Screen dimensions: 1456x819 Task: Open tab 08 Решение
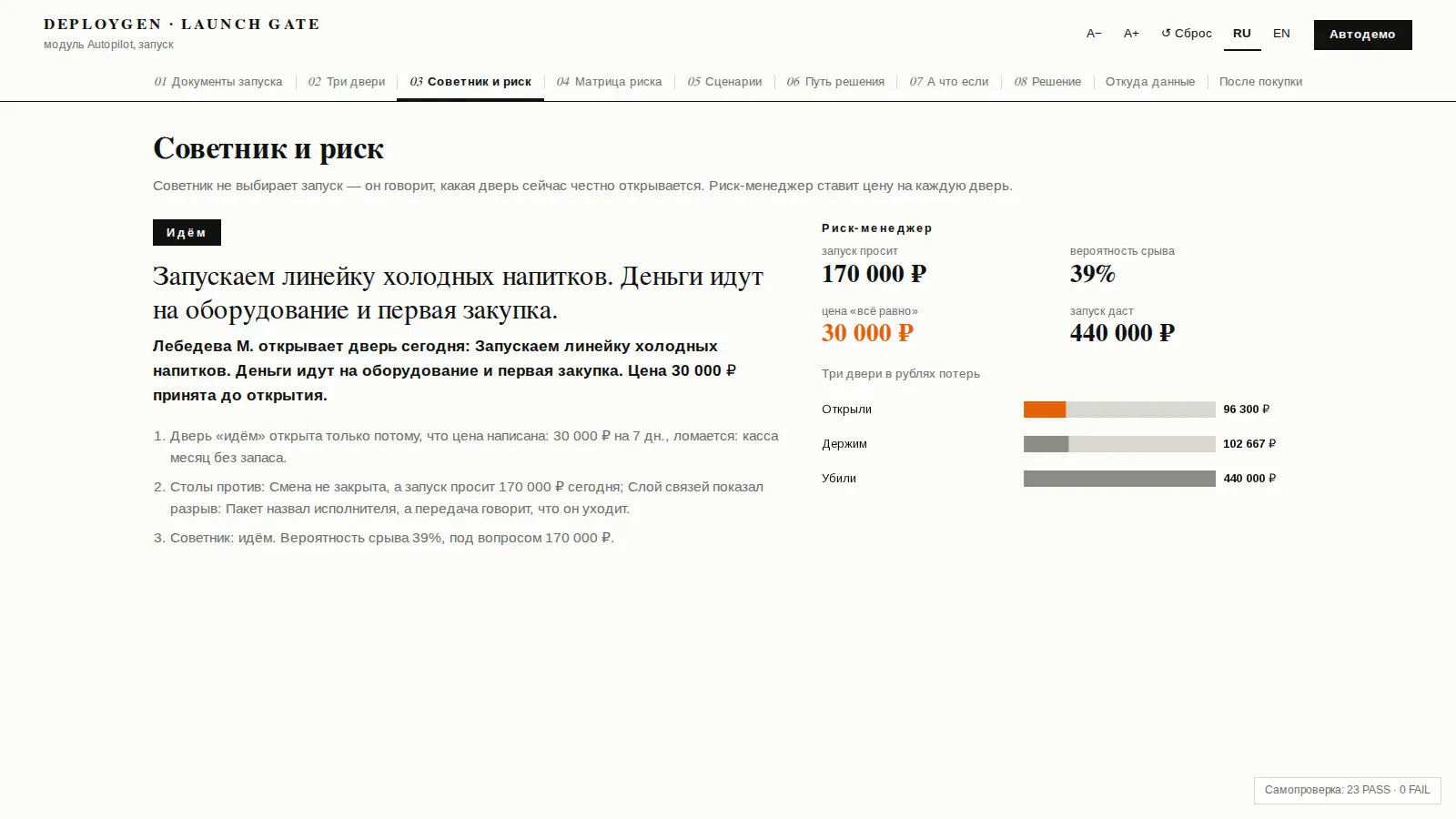pyautogui.click(x=1047, y=82)
